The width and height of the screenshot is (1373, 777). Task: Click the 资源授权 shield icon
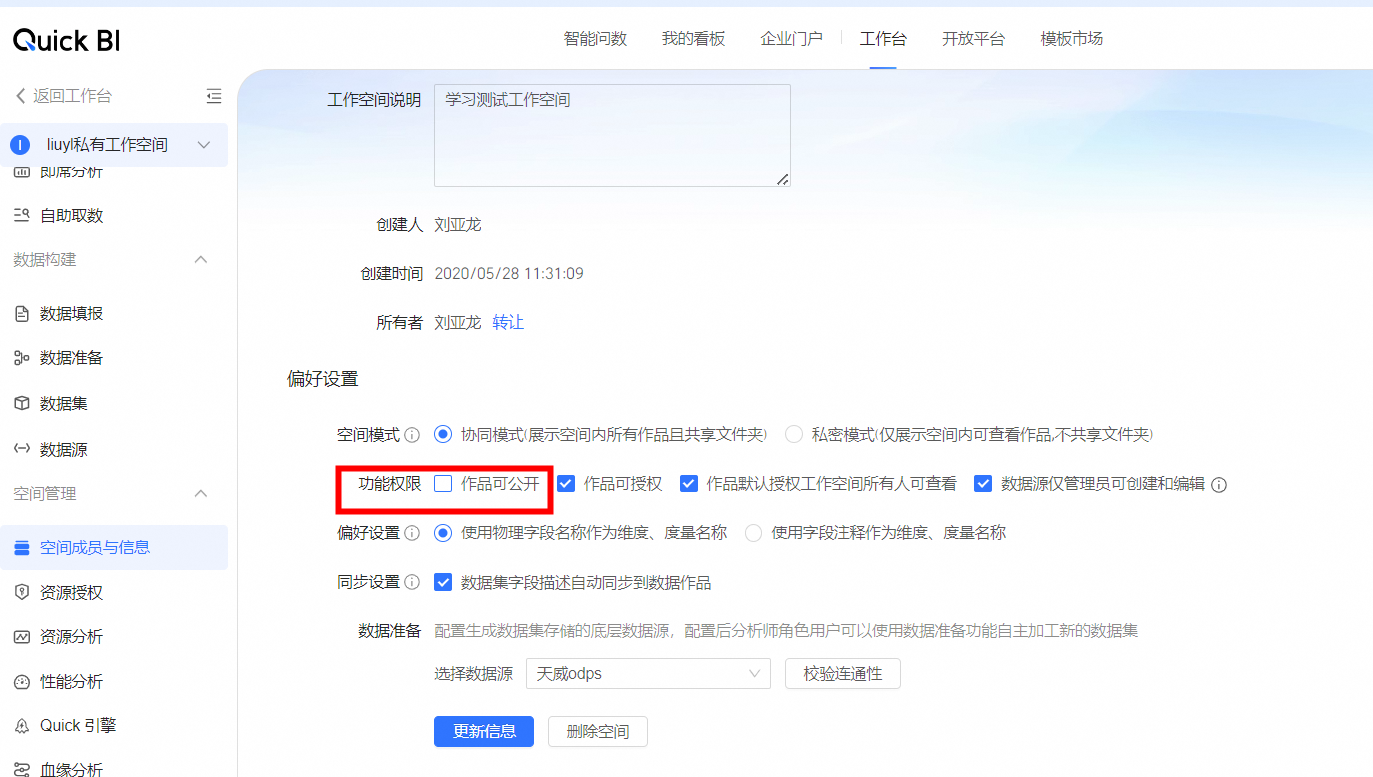pos(21,593)
